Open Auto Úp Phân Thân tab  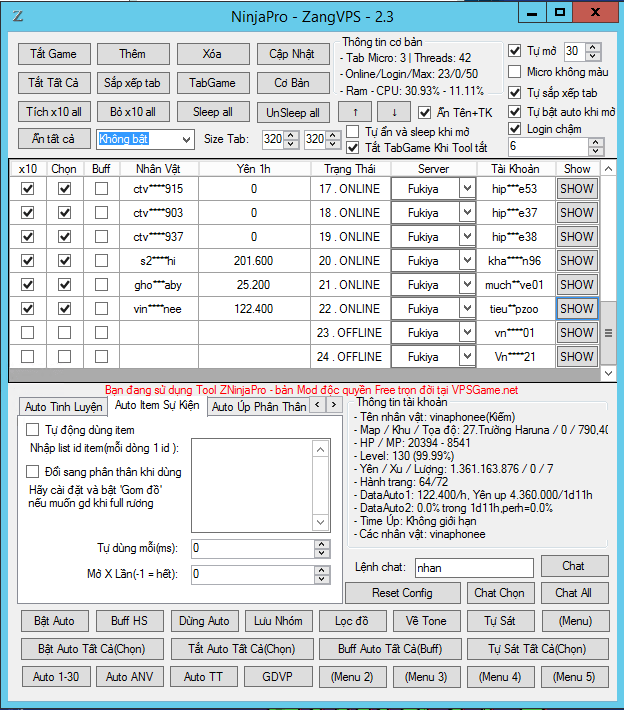(x=259, y=407)
